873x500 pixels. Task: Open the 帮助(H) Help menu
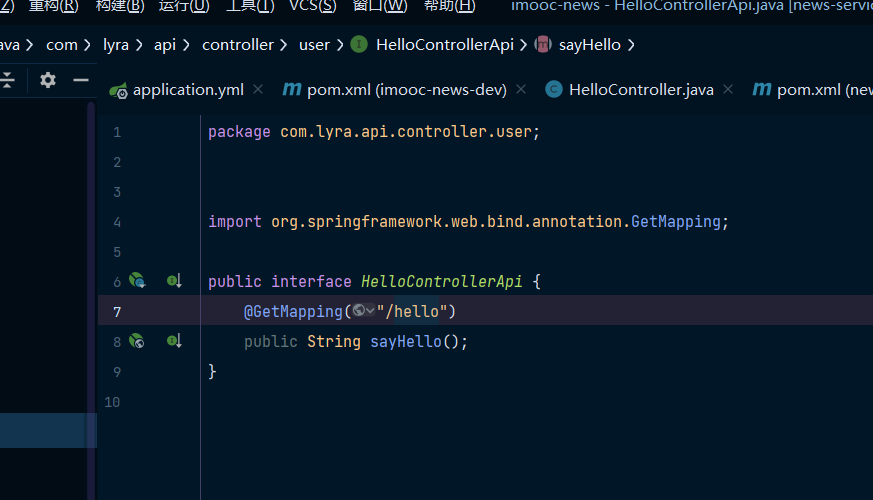450,6
